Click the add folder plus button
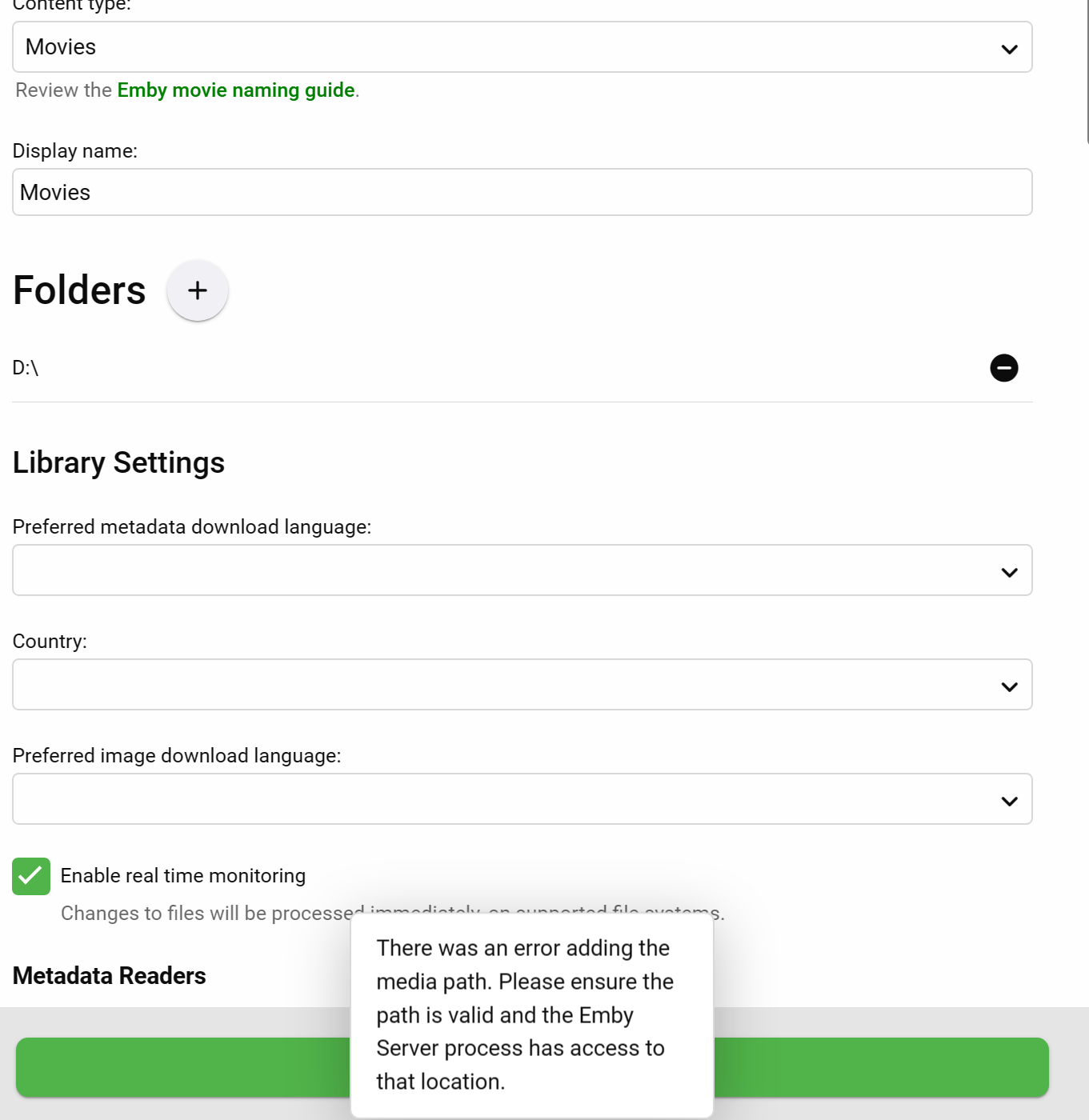The height and width of the screenshot is (1120, 1089). coord(198,290)
